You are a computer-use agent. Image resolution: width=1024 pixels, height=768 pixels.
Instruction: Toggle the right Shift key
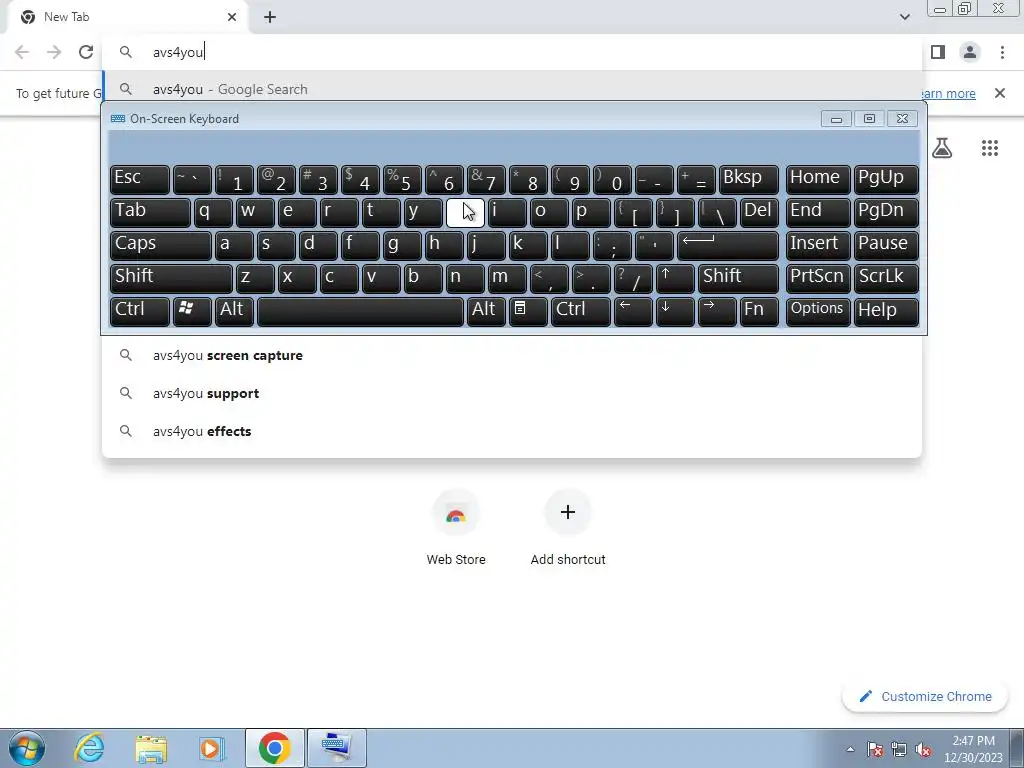pos(738,278)
